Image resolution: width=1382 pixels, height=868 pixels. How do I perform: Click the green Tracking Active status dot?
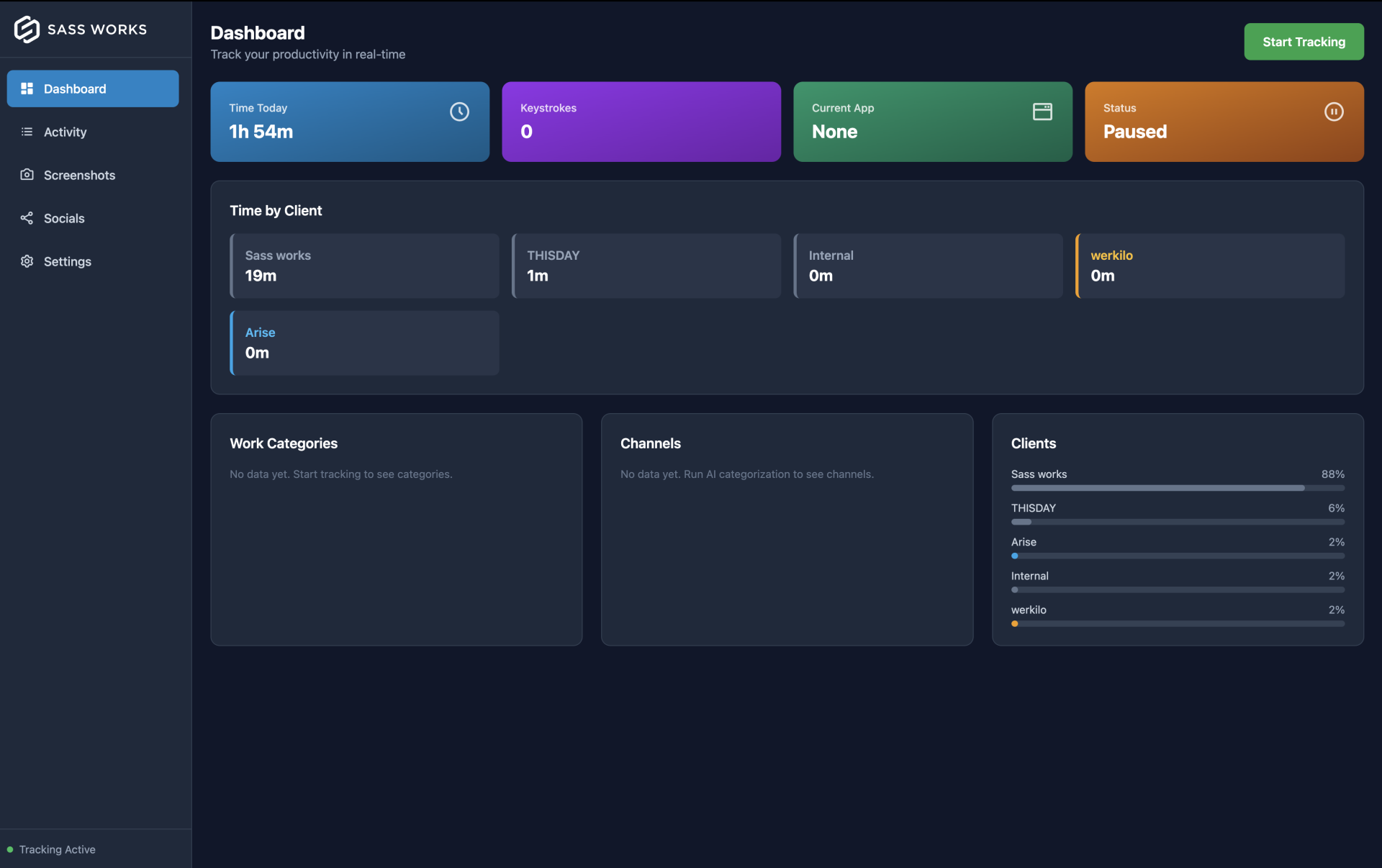click(x=10, y=849)
